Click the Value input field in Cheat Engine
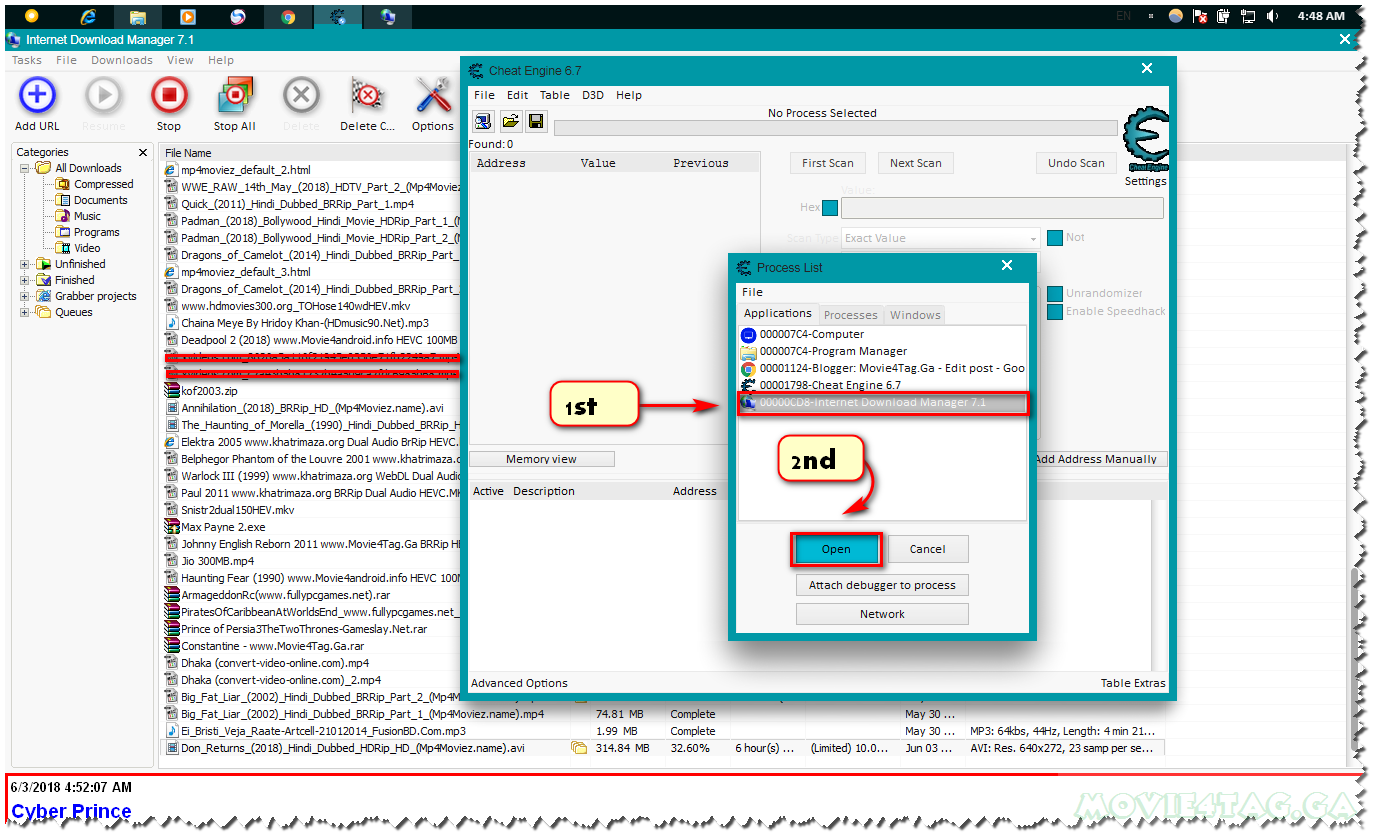 coord(1002,208)
